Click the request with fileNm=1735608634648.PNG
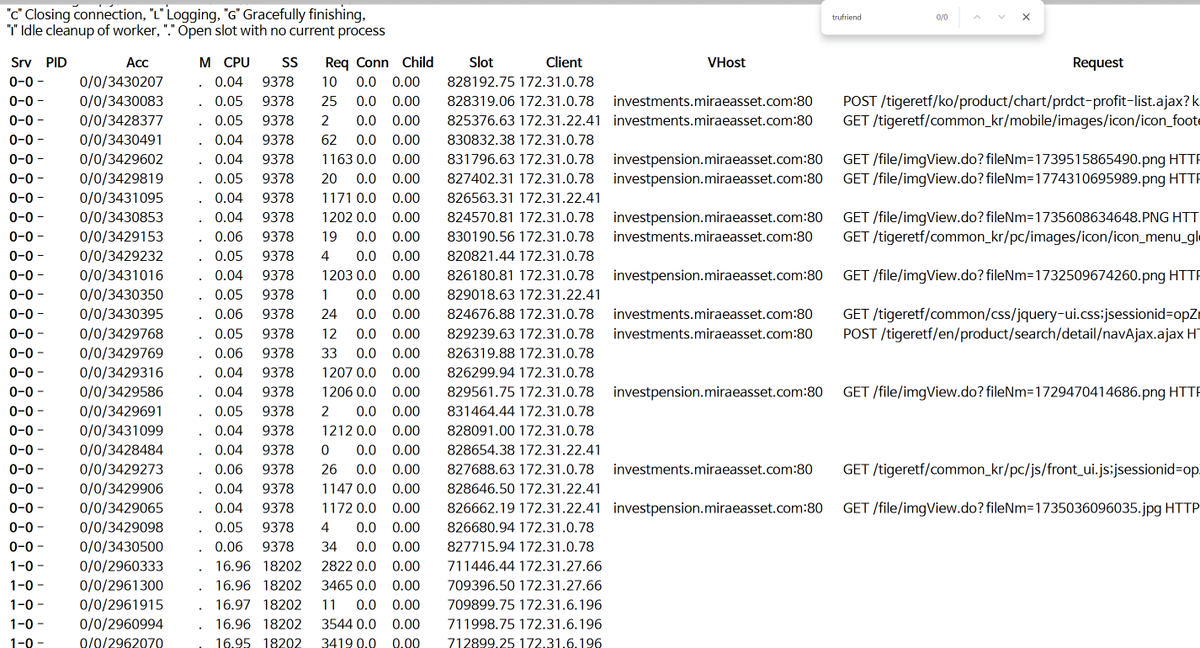This screenshot has height=648, width=1200. click(1021, 217)
